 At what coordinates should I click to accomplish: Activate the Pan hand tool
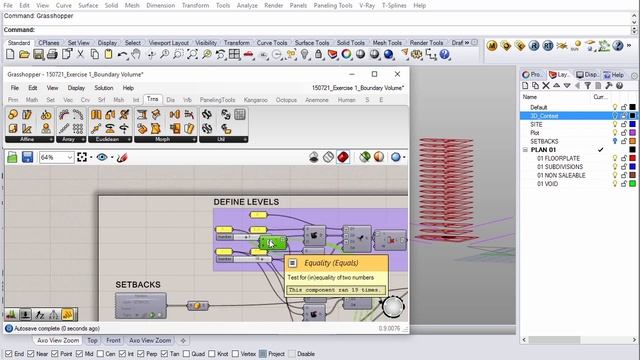coord(136,54)
